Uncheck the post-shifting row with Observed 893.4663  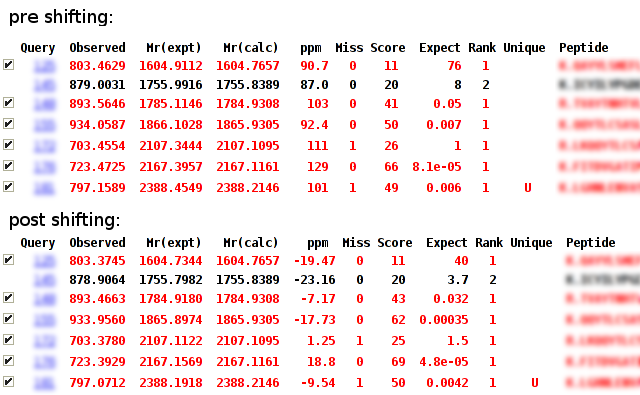pos(9,297)
